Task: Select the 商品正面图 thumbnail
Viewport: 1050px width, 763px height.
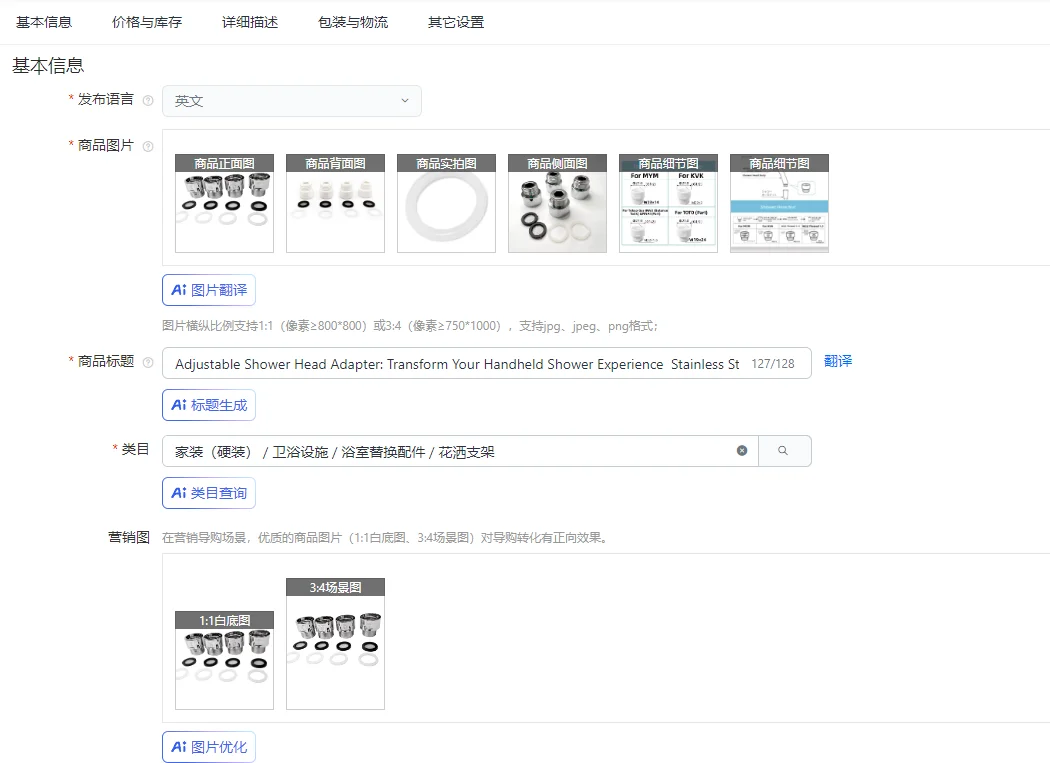Action: tap(224, 204)
